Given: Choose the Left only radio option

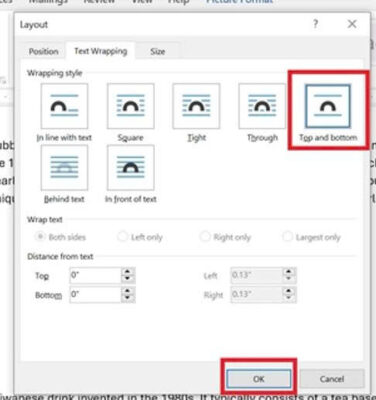Looking at the screenshot, I should coord(122,237).
